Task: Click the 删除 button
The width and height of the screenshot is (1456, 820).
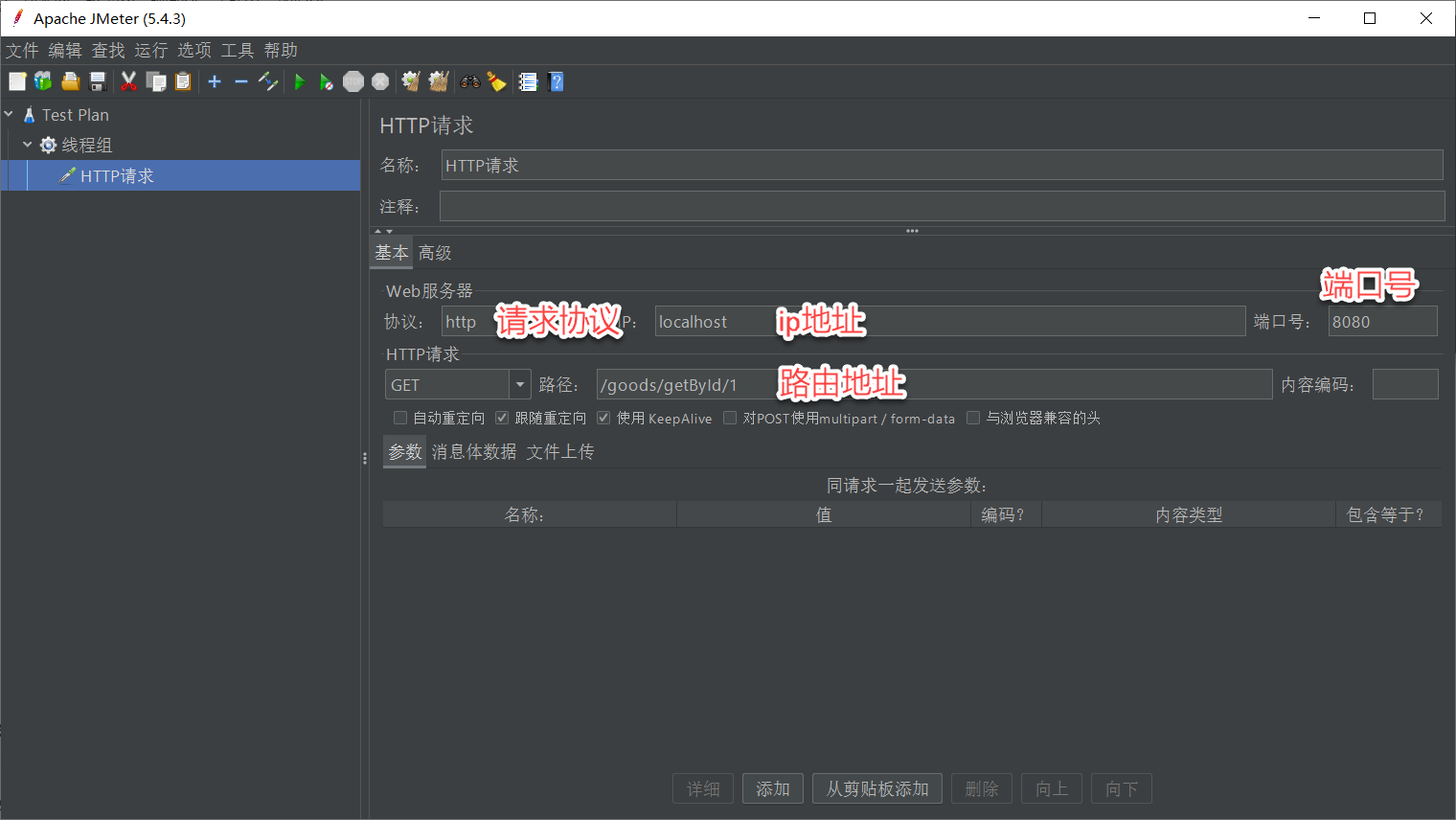Action: (982, 789)
